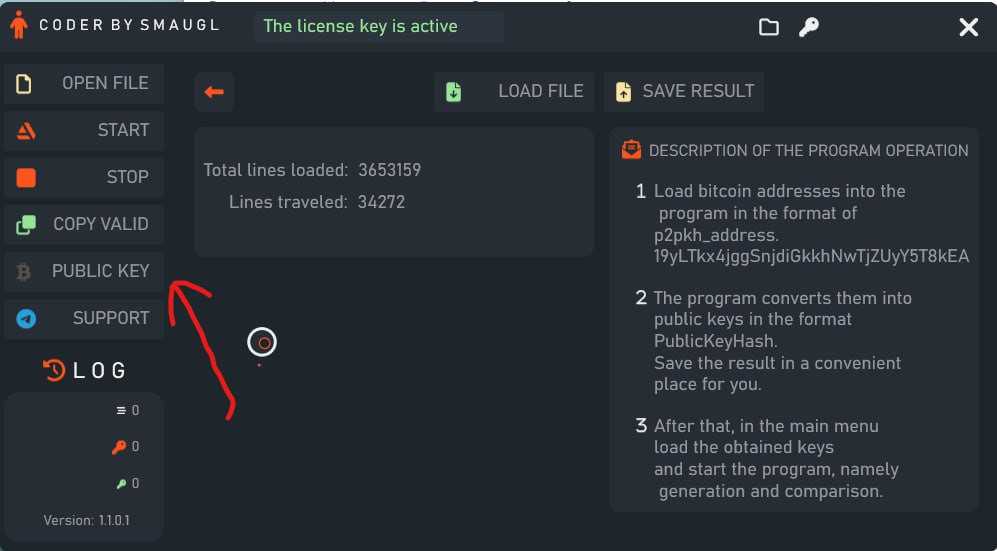997x551 pixels.
Task: Open the SUPPORT menu entry
Action: [84, 318]
